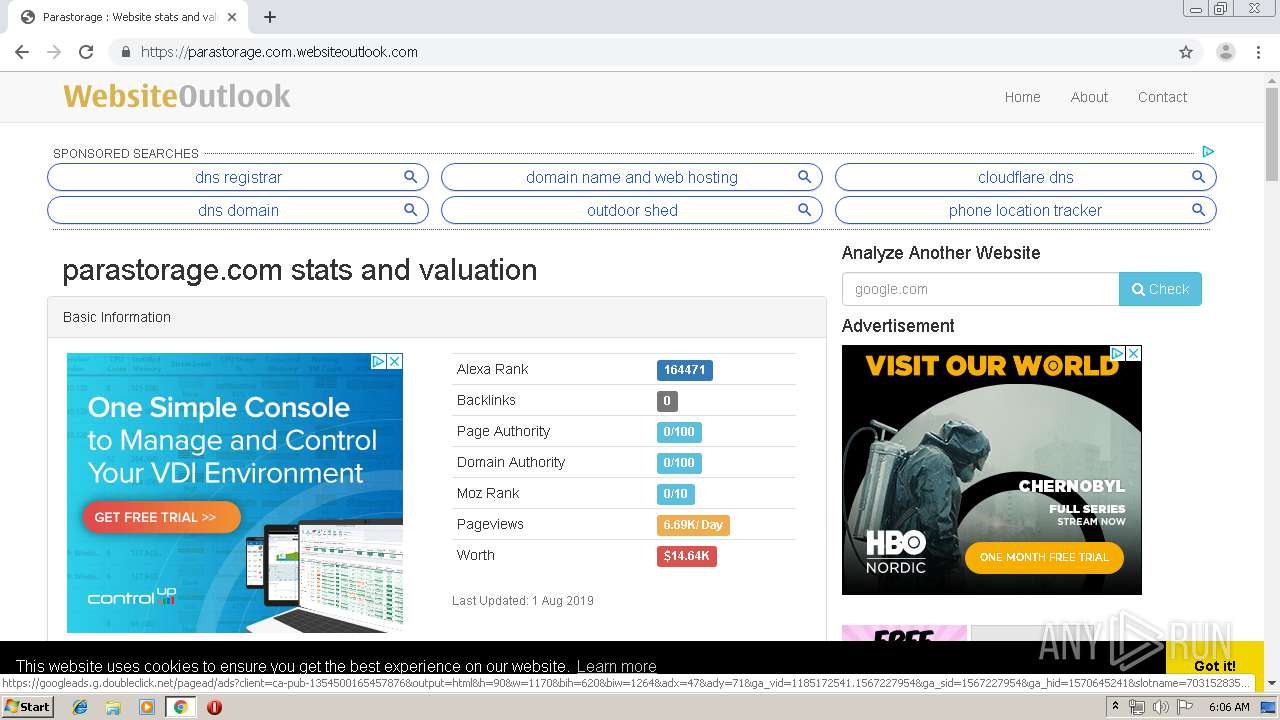Open system tray volume control
1280x720 pixels.
1160,707
